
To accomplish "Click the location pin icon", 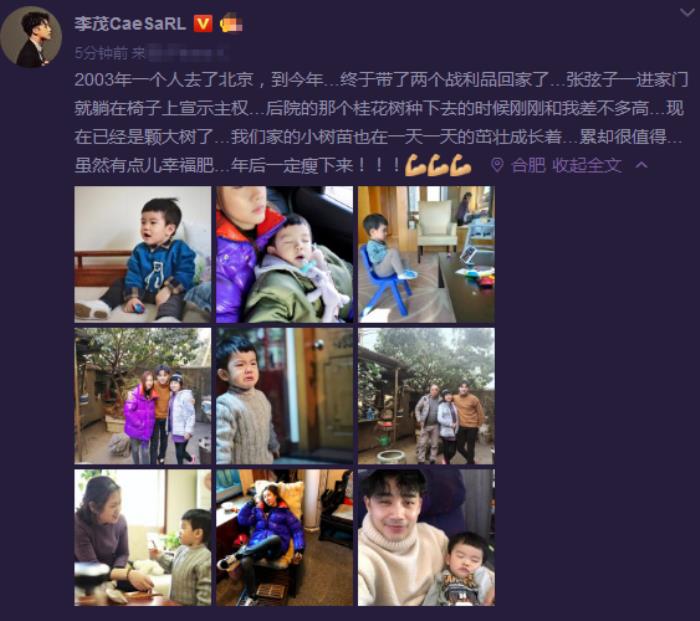I will [x=497, y=165].
